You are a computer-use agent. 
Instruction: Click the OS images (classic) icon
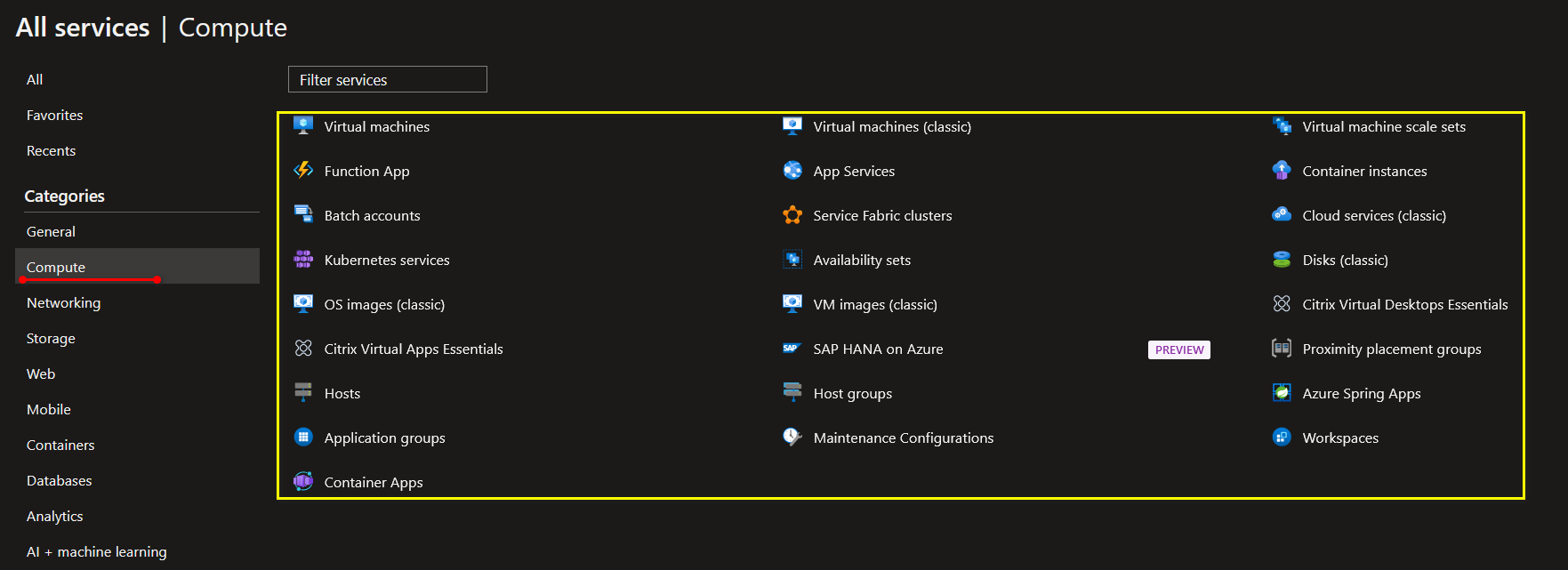click(303, 303)
